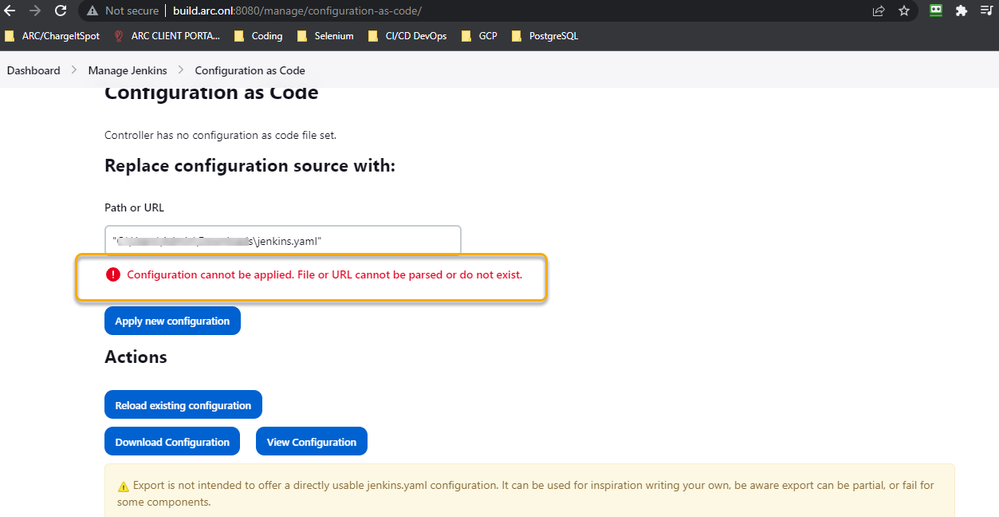Click the share page icon
999x517 pixels.
[878, 11]
